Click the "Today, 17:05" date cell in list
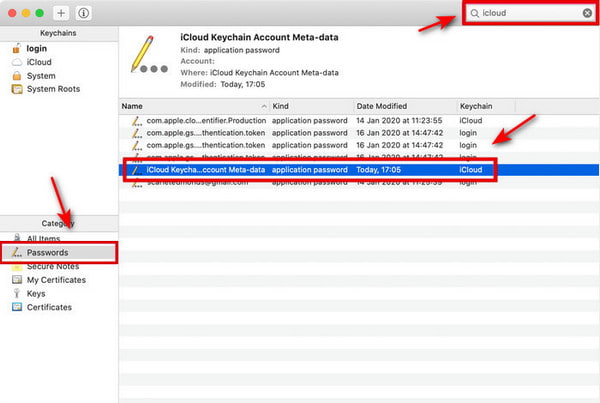The width and height of the screenshot is (600, 403). coord(378,170)
